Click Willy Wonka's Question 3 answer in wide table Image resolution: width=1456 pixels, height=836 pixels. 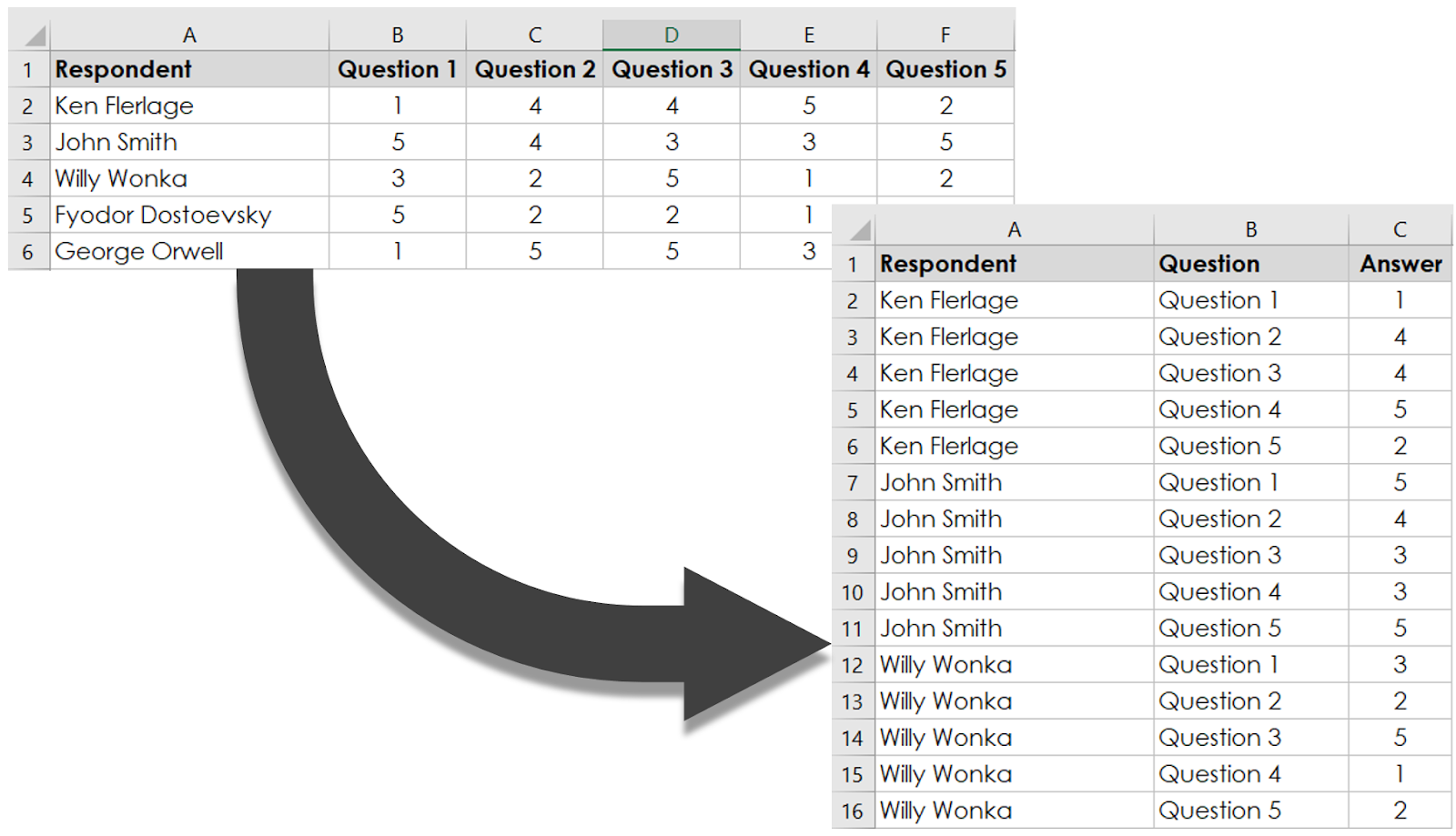point(672,178)
